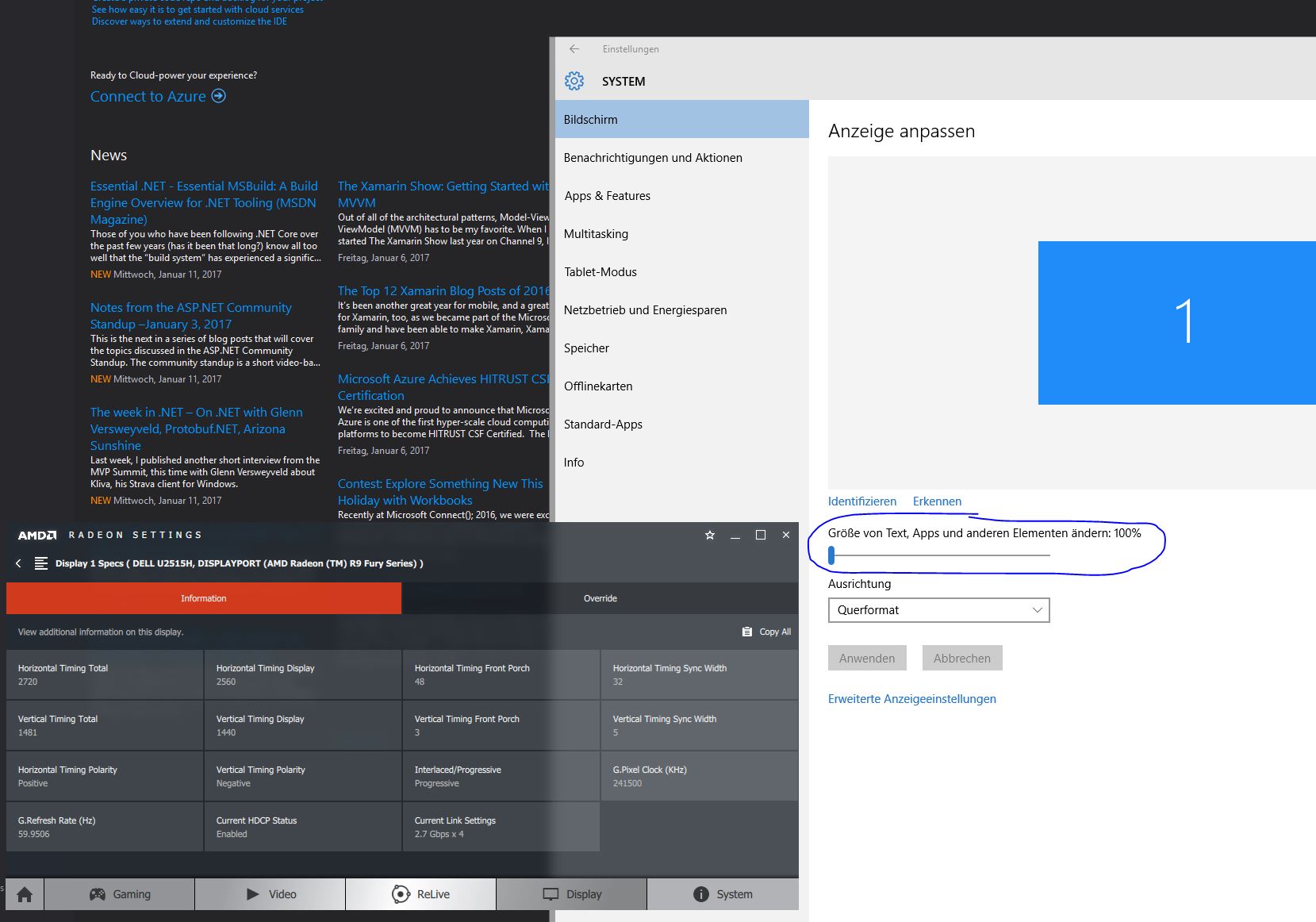Open the Video tab in Radeon Settings
Screen dimensions: 1316x922
270,894
